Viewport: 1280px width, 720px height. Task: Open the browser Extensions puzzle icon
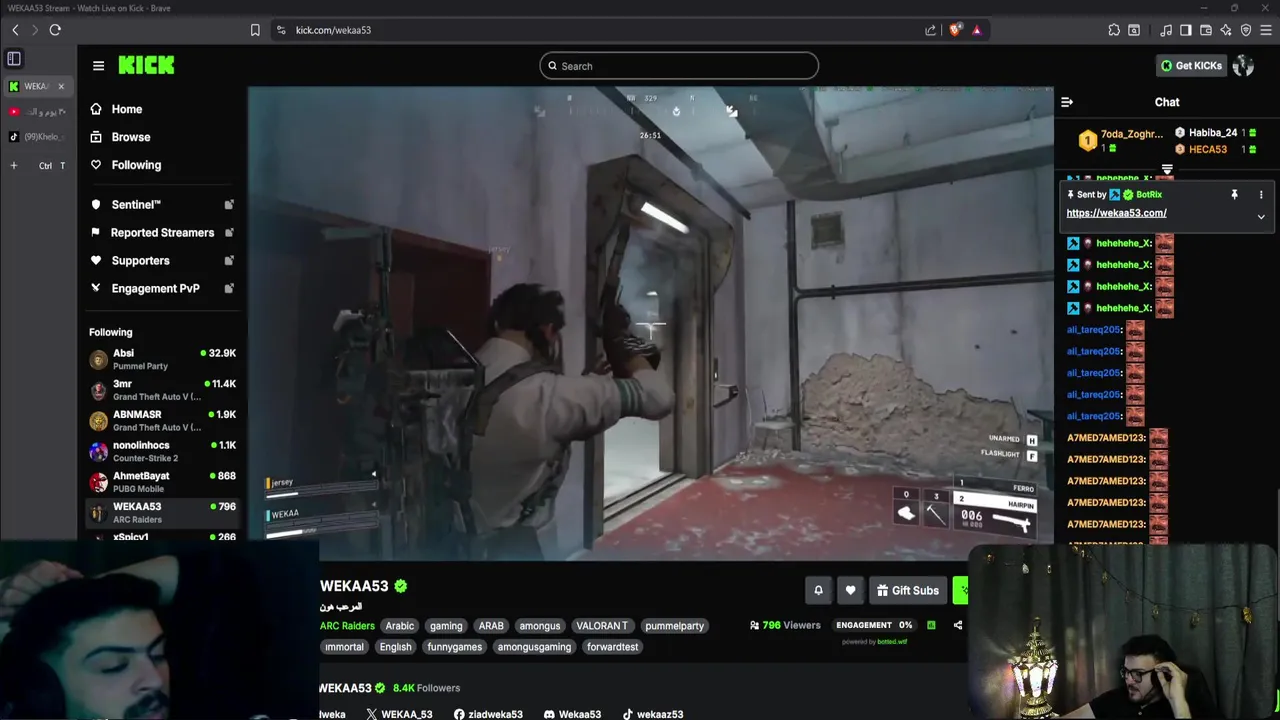click(1114, 30)
